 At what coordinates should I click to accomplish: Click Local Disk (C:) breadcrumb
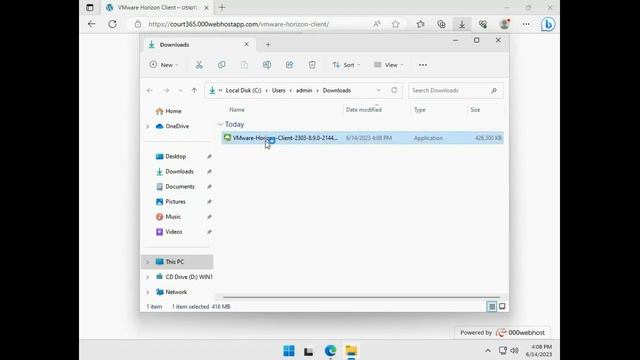243,91
